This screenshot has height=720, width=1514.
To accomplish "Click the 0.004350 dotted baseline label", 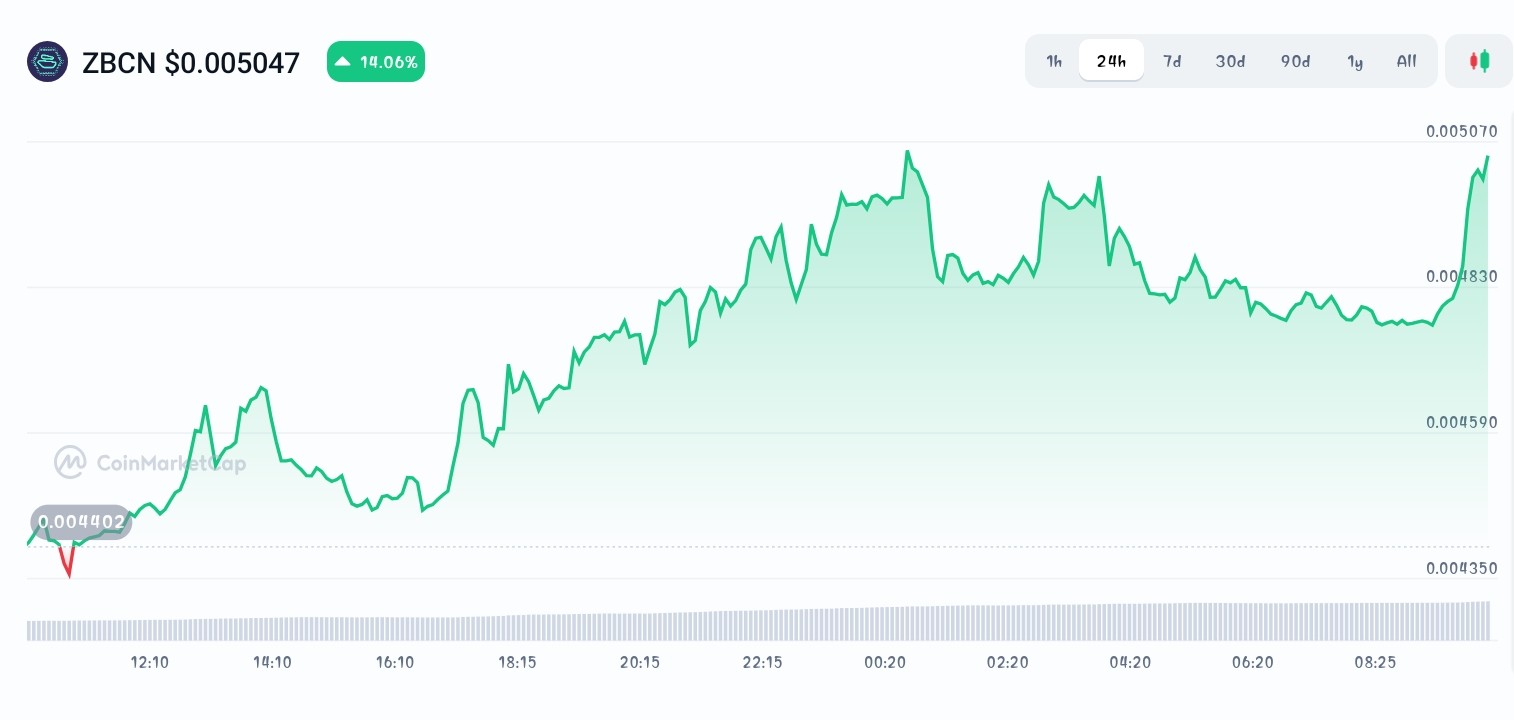I will (x=1461, y=568).
